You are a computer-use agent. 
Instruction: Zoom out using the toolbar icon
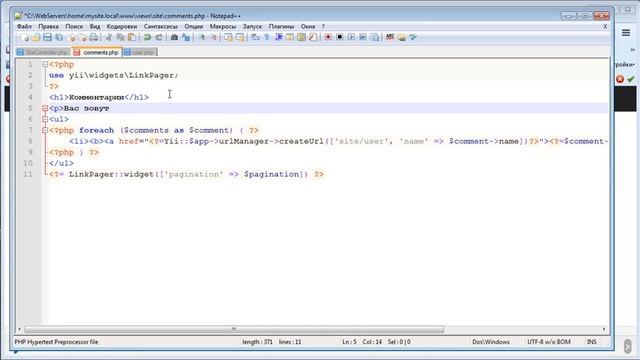pos(213,38)
